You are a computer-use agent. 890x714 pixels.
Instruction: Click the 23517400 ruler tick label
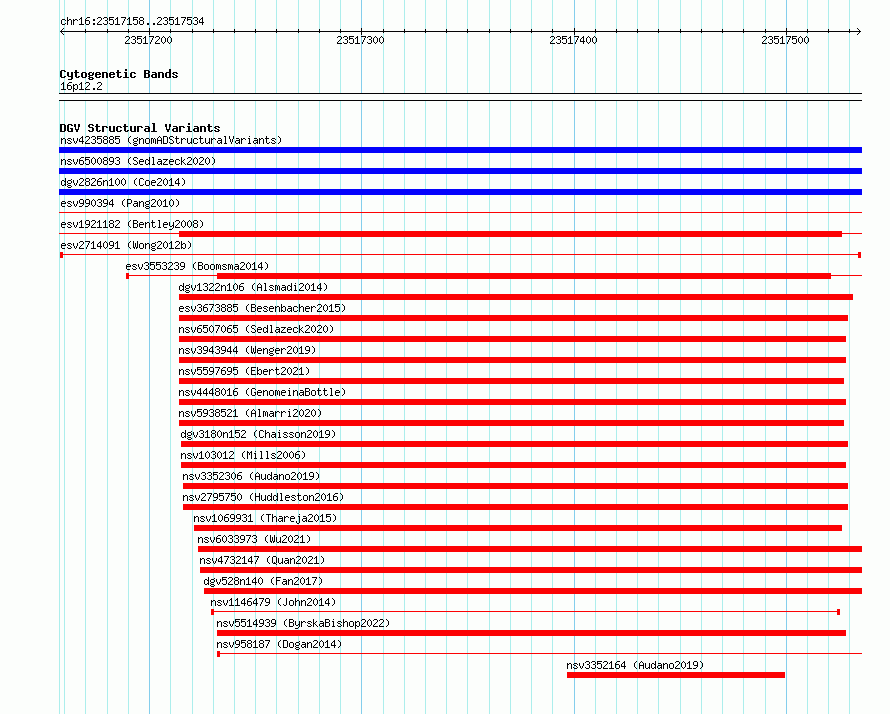click(x=573, y=40)
